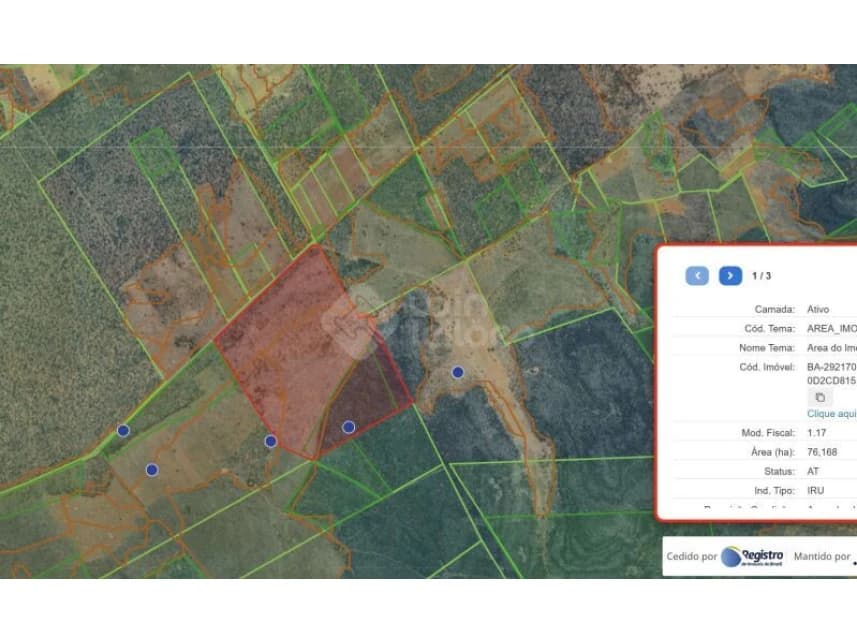Open the "Clique aqui" link
857x643 pixels.
[x=832, y=414]
